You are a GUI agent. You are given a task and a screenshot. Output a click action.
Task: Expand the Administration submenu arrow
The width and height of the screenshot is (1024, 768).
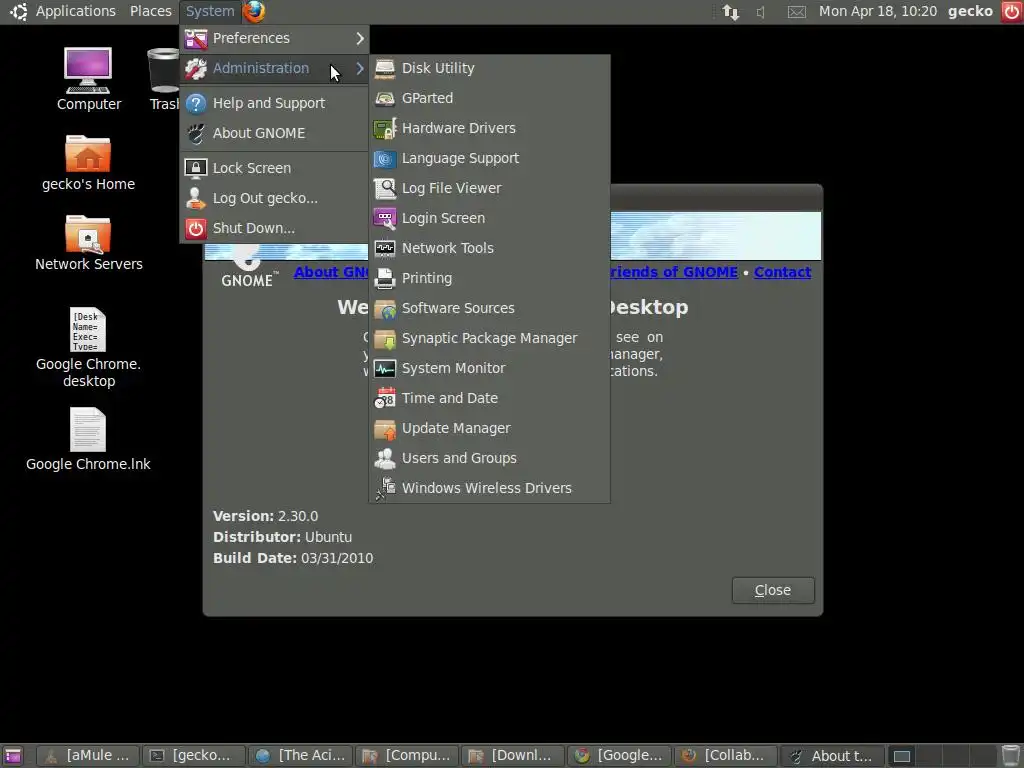pos(360,68)
